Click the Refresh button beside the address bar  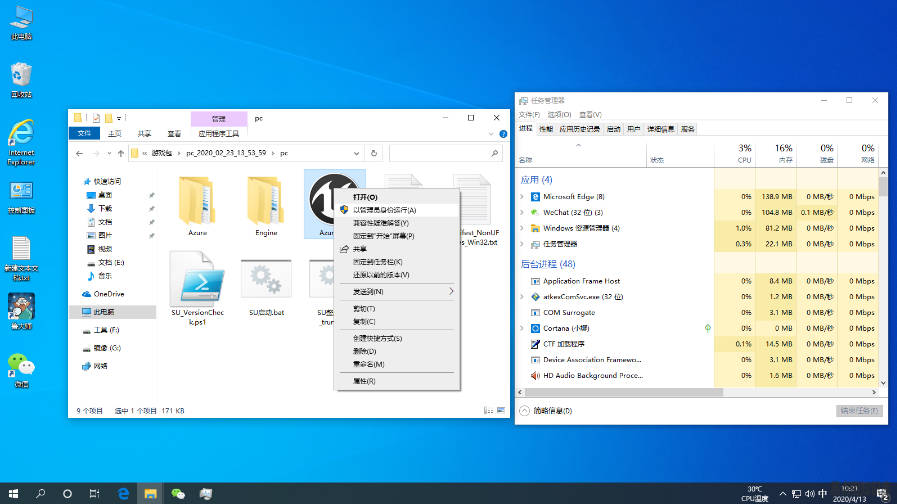[x=373, y=153]
